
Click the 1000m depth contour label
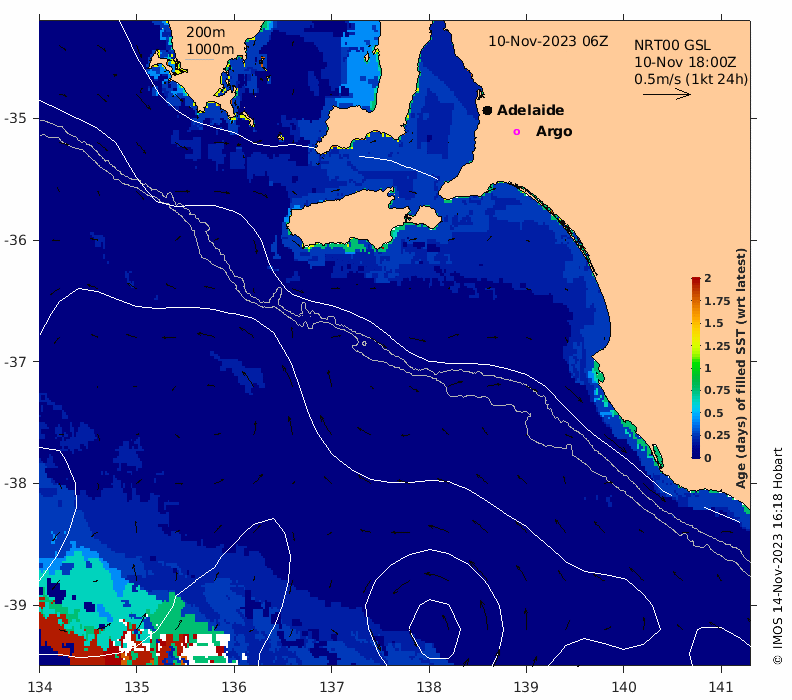coord(210,49)
